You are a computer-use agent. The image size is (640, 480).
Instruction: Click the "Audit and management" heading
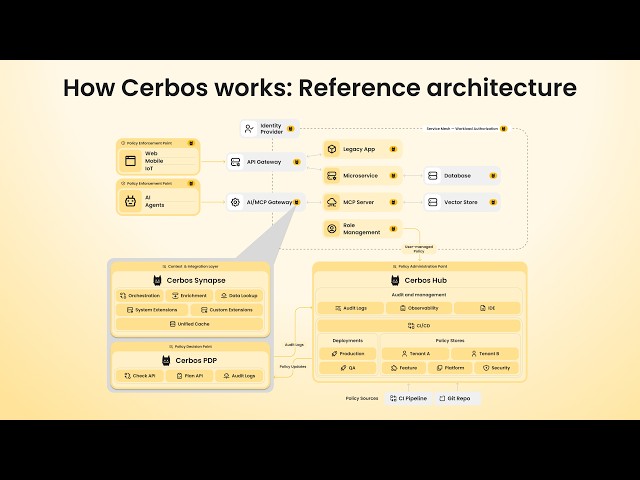pyautogui.click(x=419, y=295)
